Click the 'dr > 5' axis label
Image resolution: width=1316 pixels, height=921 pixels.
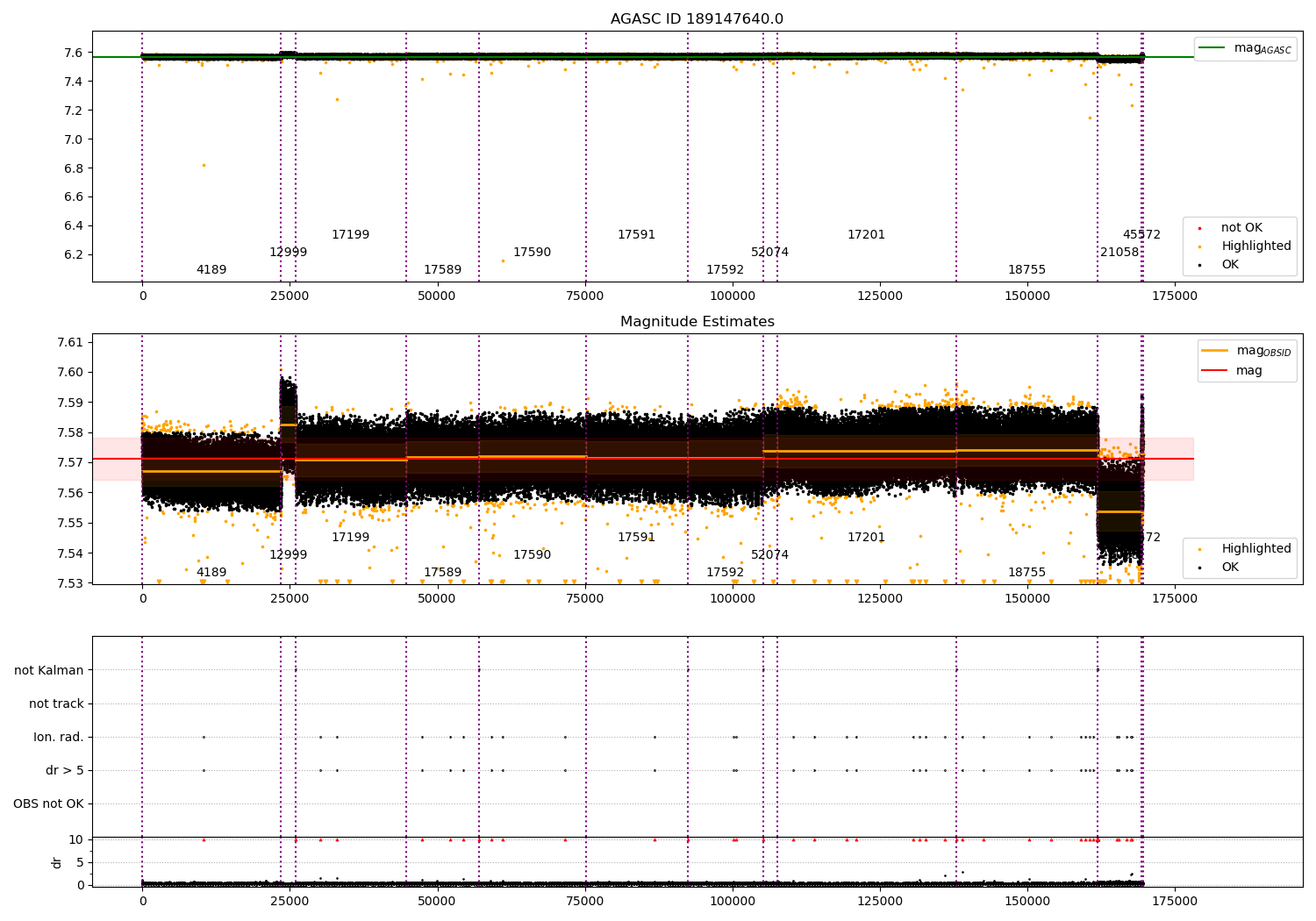pos(65,770)
